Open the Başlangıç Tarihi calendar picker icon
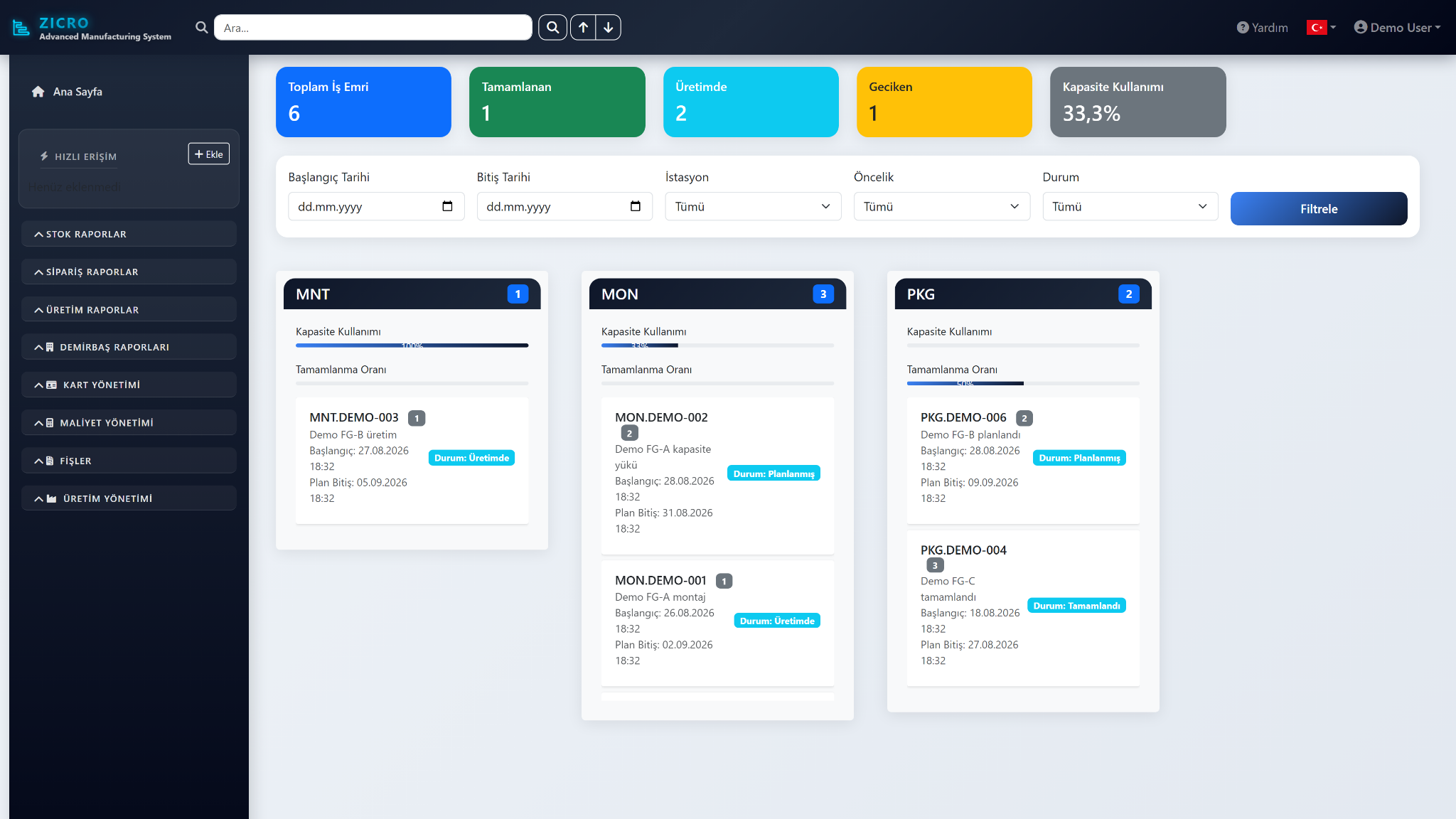This screenshot has height=819, width=1456. click(x=447, y=206)
